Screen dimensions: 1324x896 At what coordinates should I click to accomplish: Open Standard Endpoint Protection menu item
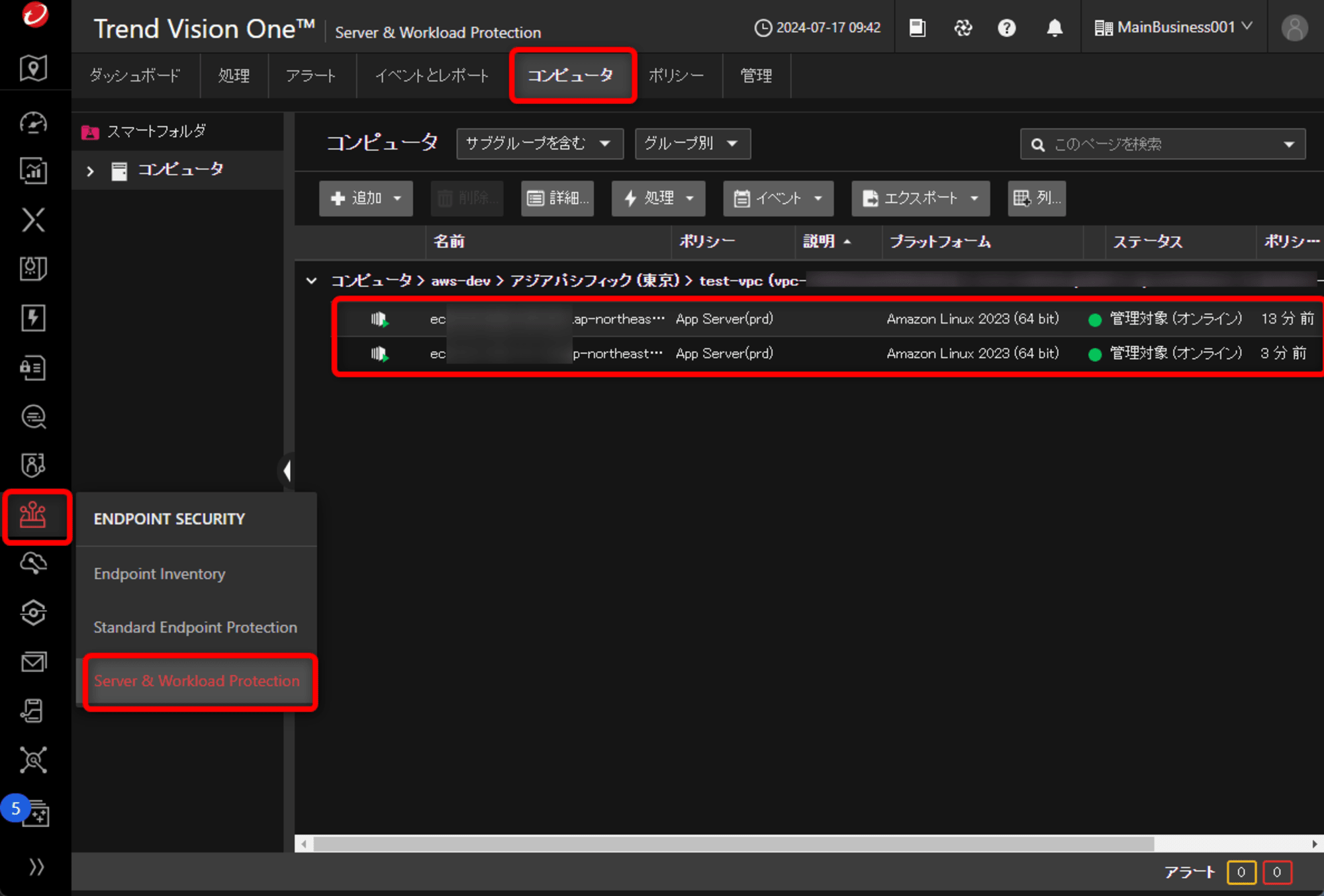(195, 627)
